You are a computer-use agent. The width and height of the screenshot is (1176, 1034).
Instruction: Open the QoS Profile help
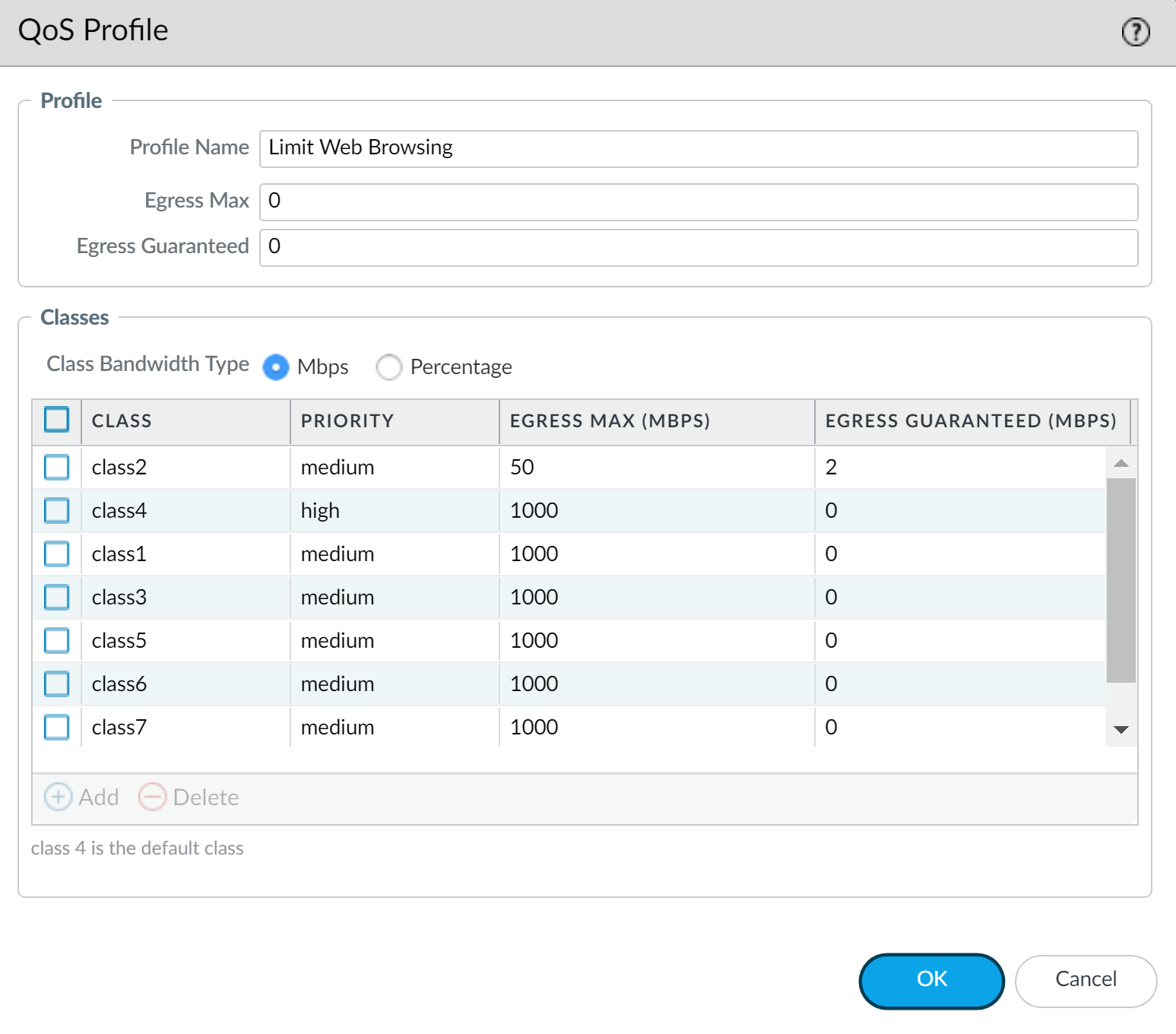pos(1135,32)
